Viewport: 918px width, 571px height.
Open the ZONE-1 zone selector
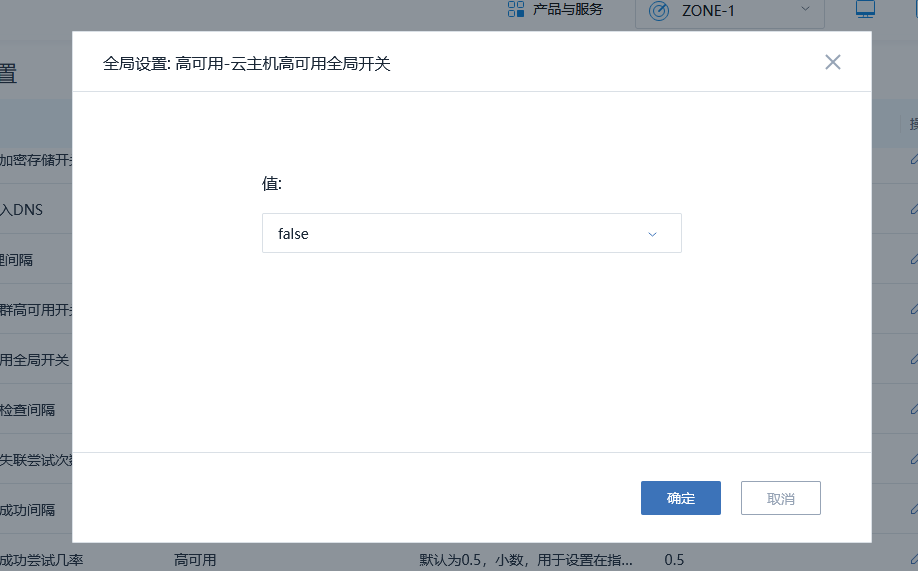tap(729, 12)
